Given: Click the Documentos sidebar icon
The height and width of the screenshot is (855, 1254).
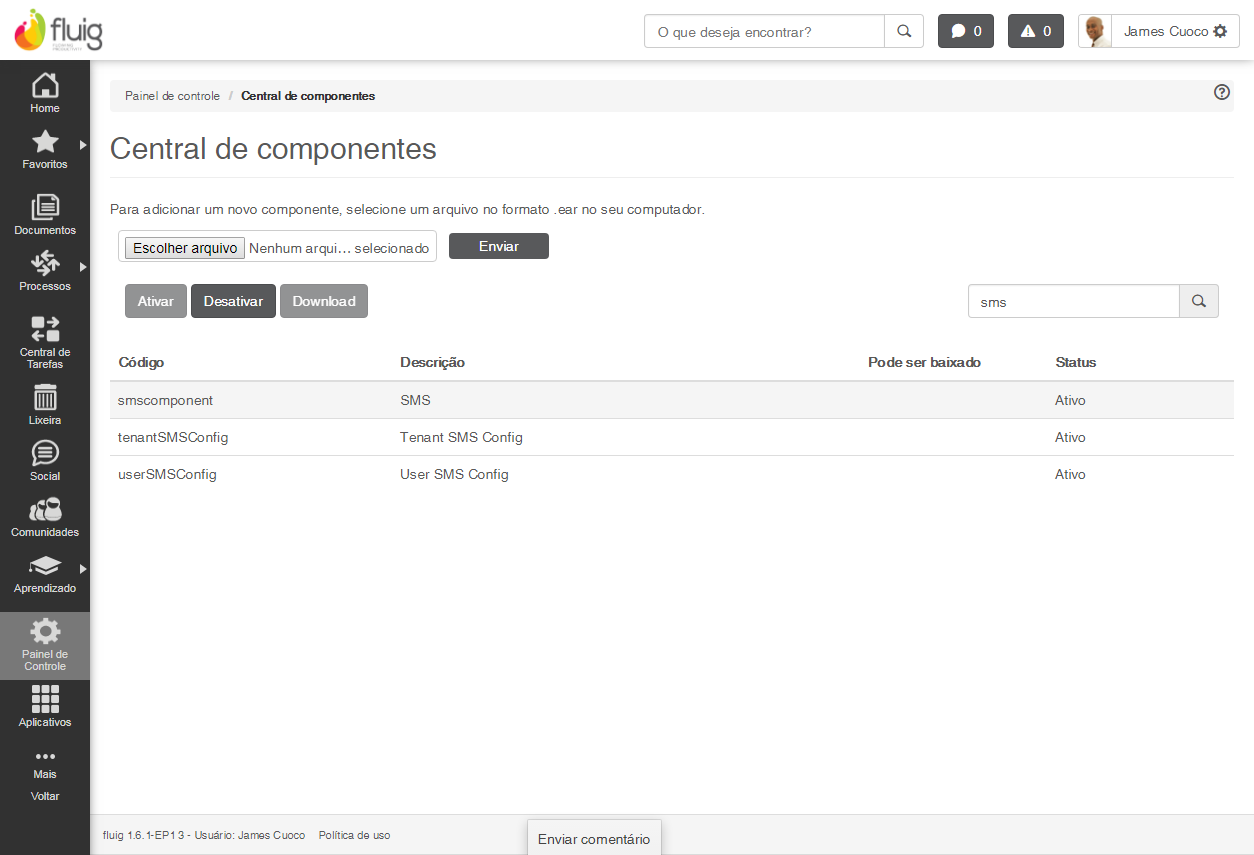Looking at the screenshot, I should pos(45,207).
